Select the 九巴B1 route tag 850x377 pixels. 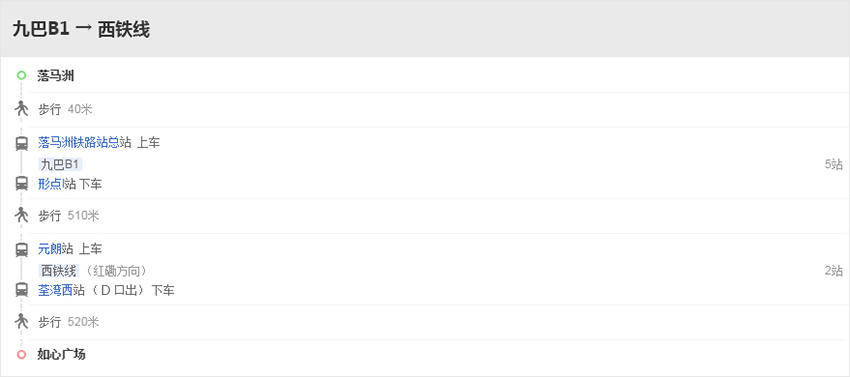pyautogui.click(x=60, y=164)
